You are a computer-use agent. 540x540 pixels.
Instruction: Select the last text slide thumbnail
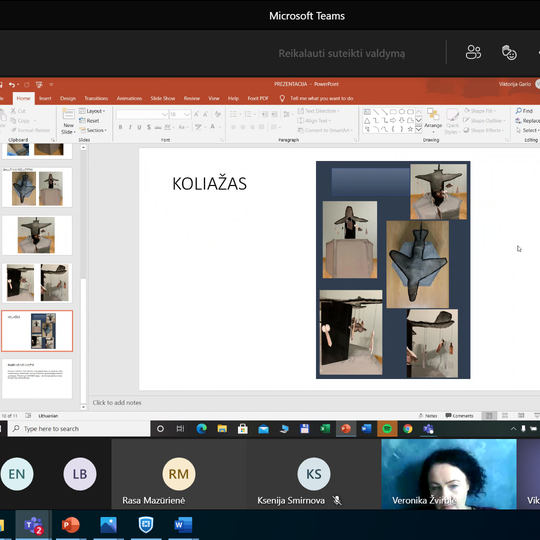[x=37, y=378]
